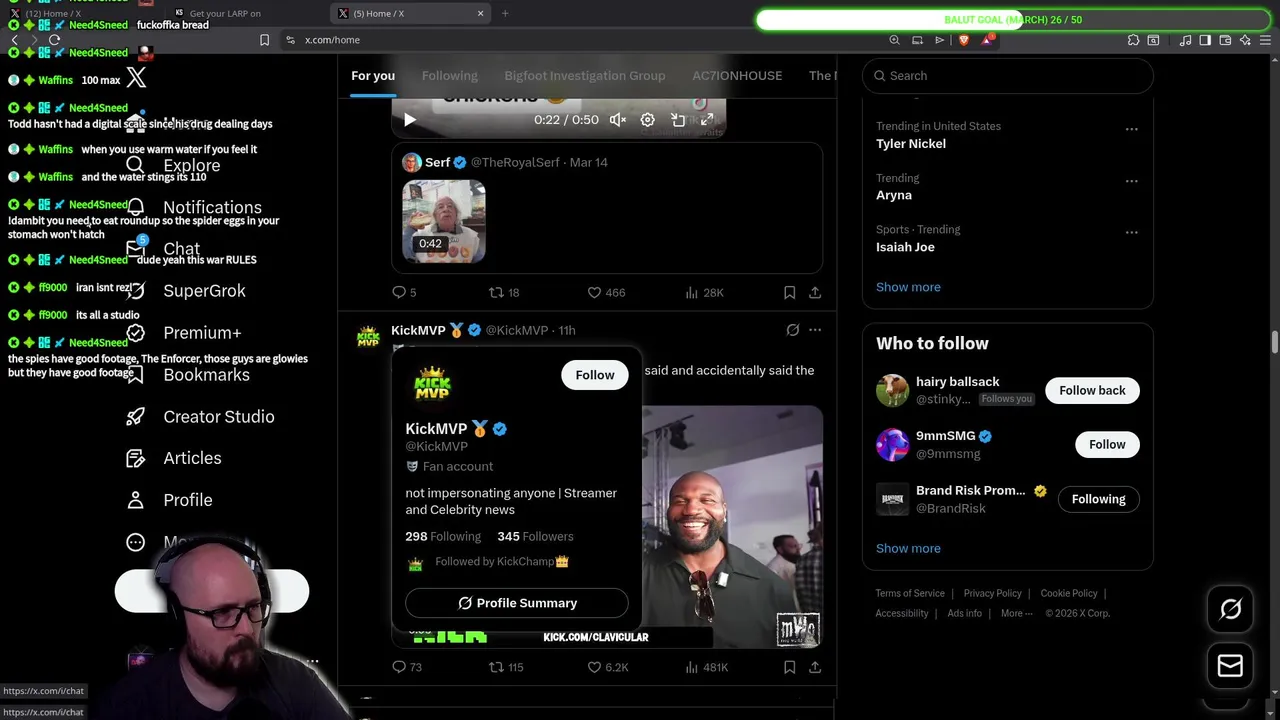Reload the page in the browser

(54, 40)
